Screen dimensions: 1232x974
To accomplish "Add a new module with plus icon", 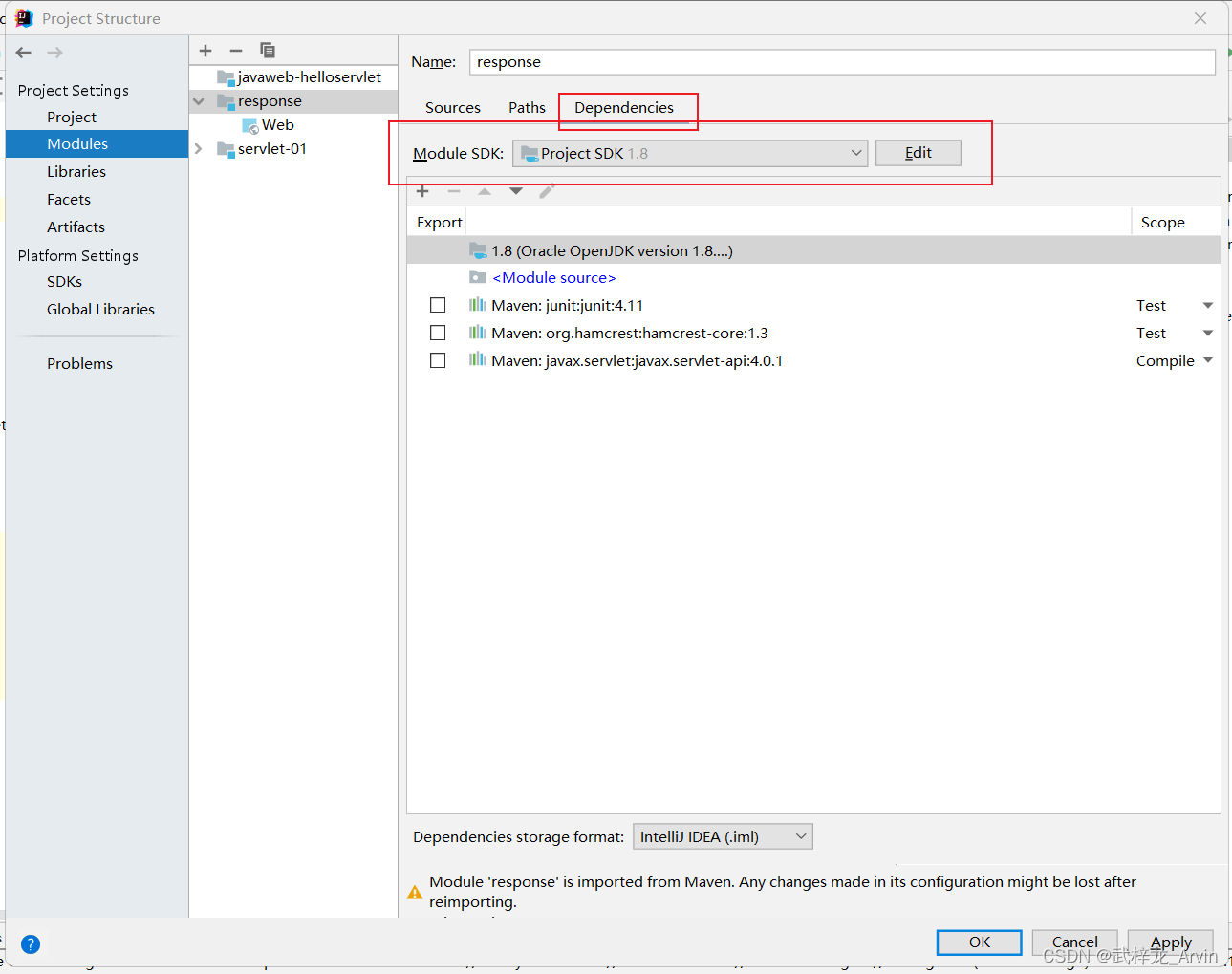I will pos(205,51).
